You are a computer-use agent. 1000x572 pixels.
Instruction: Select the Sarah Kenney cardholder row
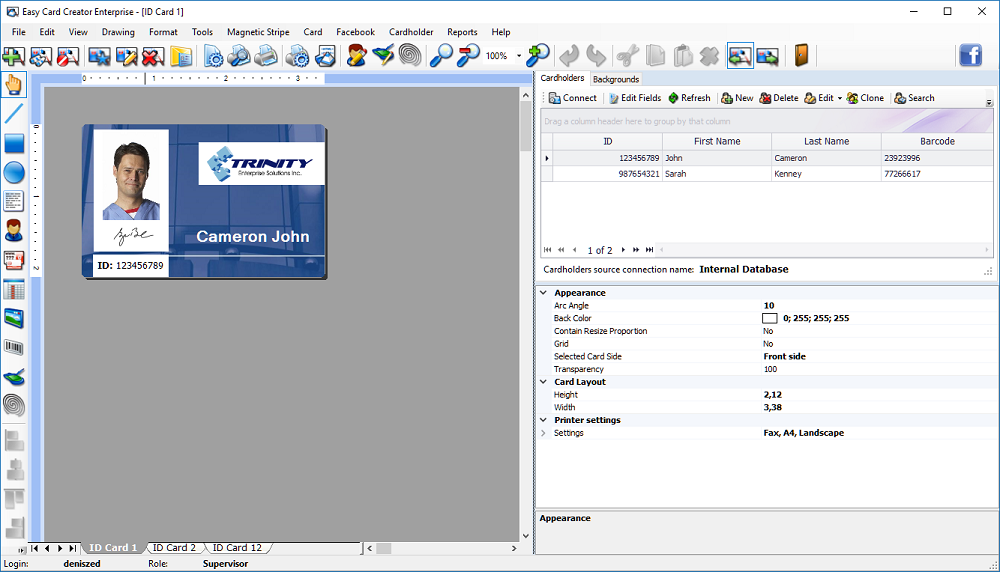coord(700,174)
